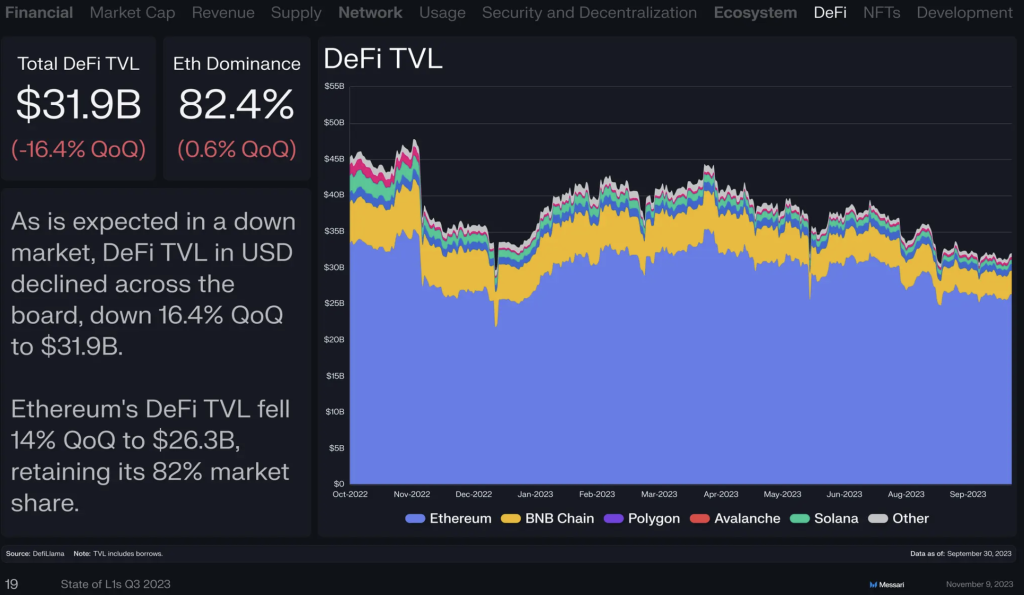Go to the Network section tab
The width and height of the screenshot is (1024, 595).
pyautogui.click(x=370, y=12)
